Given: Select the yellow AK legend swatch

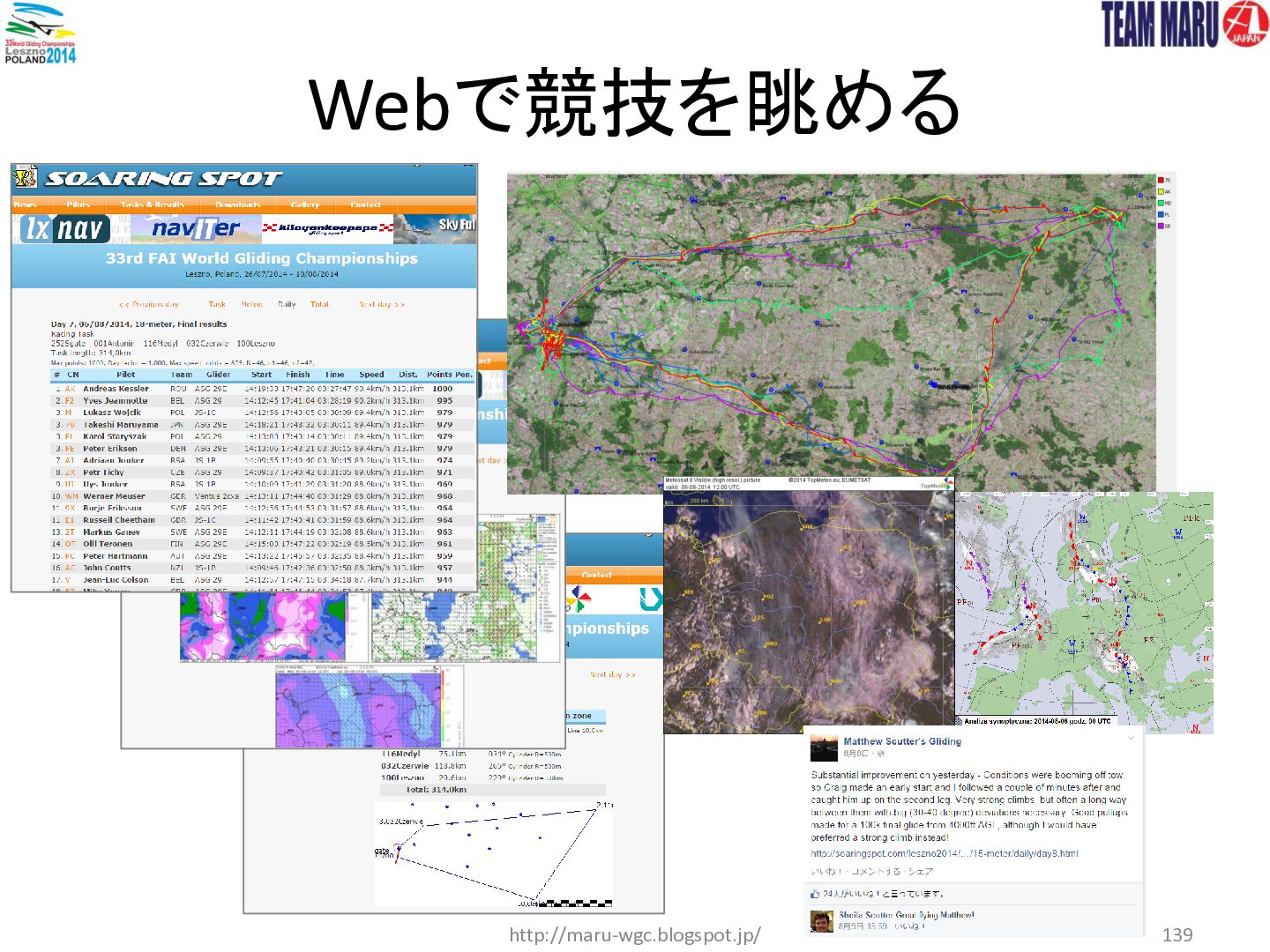Looking at the screenshot, I should pos(1161,192).
